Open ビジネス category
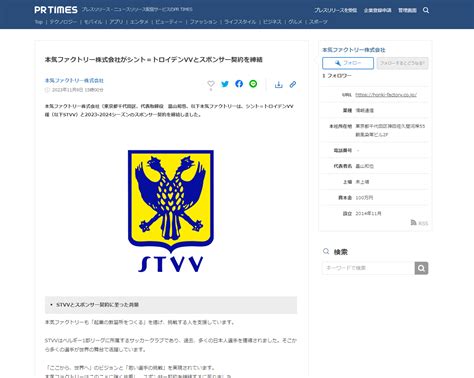 (272, 22)
